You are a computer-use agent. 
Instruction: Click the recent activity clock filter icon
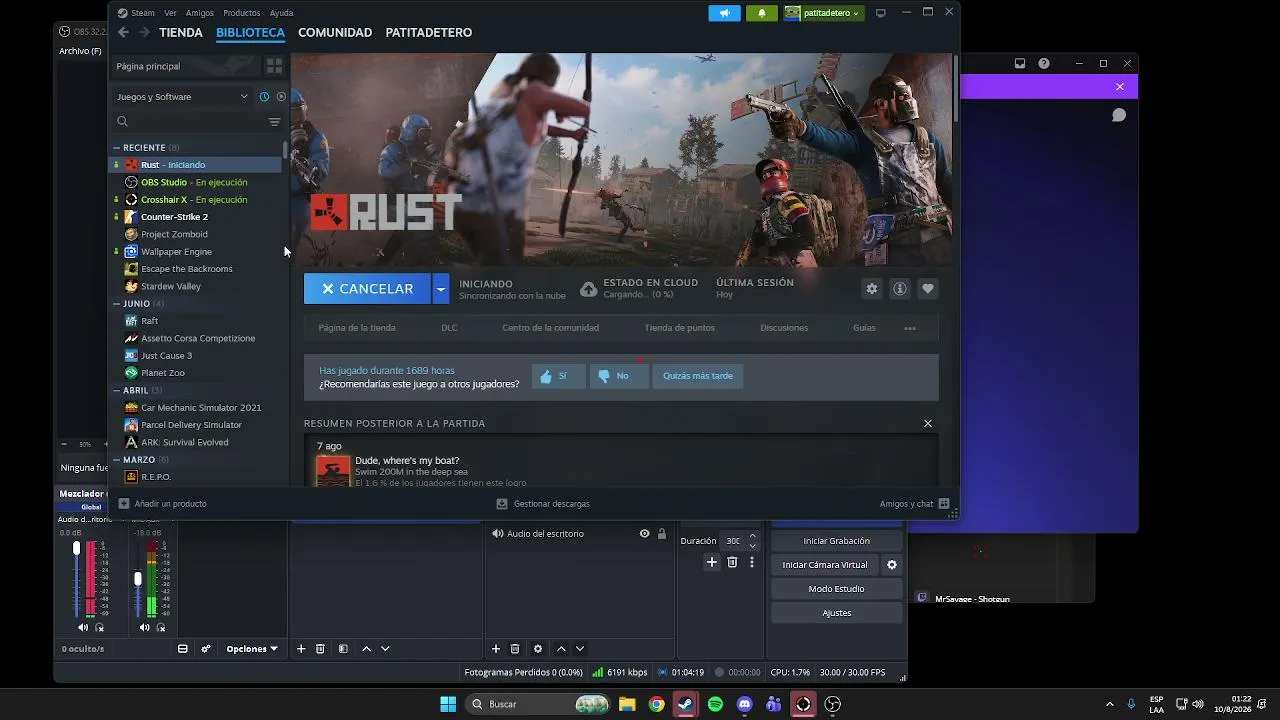[264, 97]
